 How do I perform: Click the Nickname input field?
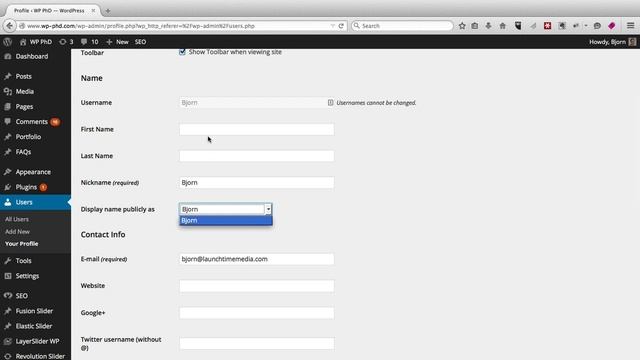(256, 182)
